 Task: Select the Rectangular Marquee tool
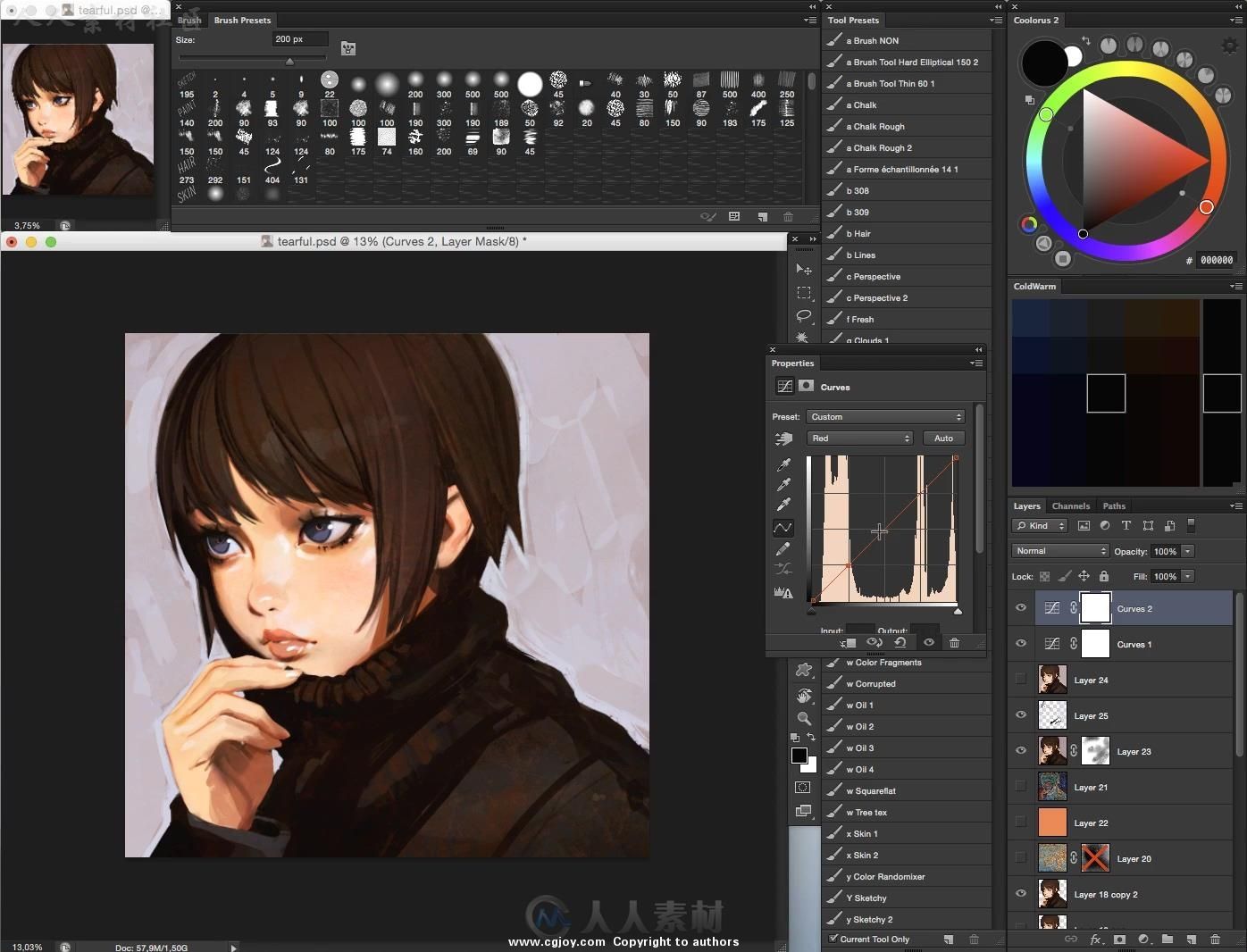(x=803, y=292)
